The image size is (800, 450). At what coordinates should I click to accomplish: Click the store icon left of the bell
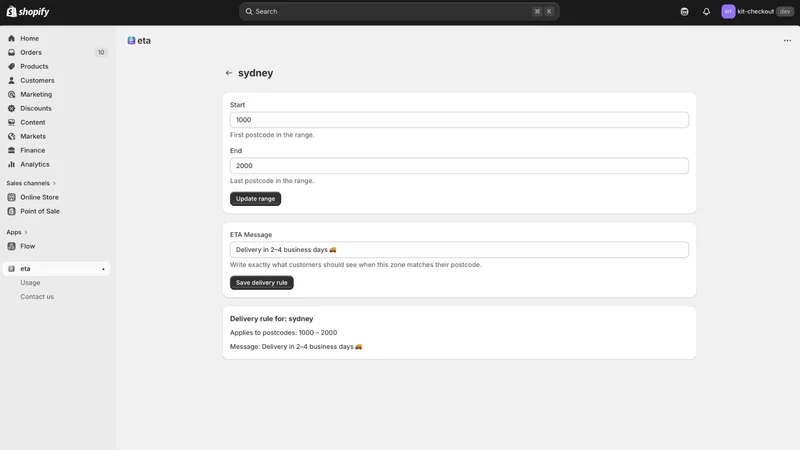[x=684, y=11]
